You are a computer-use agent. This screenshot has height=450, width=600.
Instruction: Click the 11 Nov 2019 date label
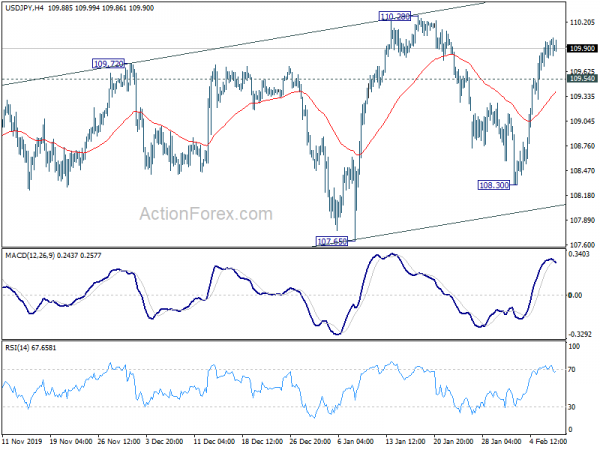point(22,441)
